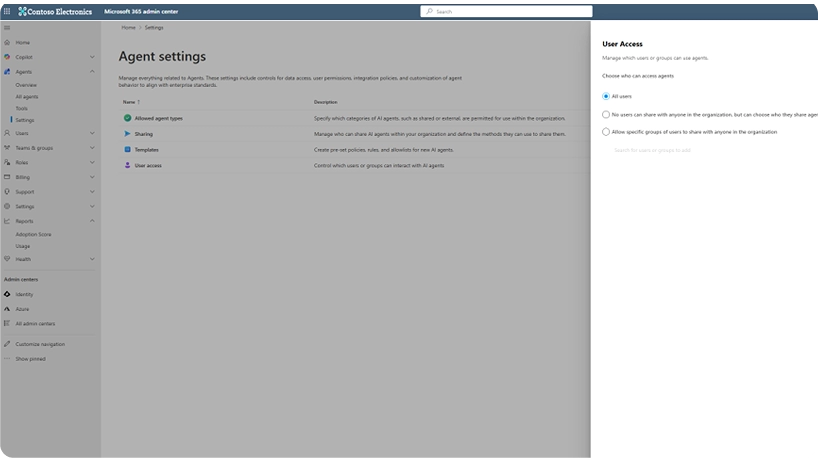Click the Reports chart icon
Viewport: 818px width, 458px height.
pos(7,221)
